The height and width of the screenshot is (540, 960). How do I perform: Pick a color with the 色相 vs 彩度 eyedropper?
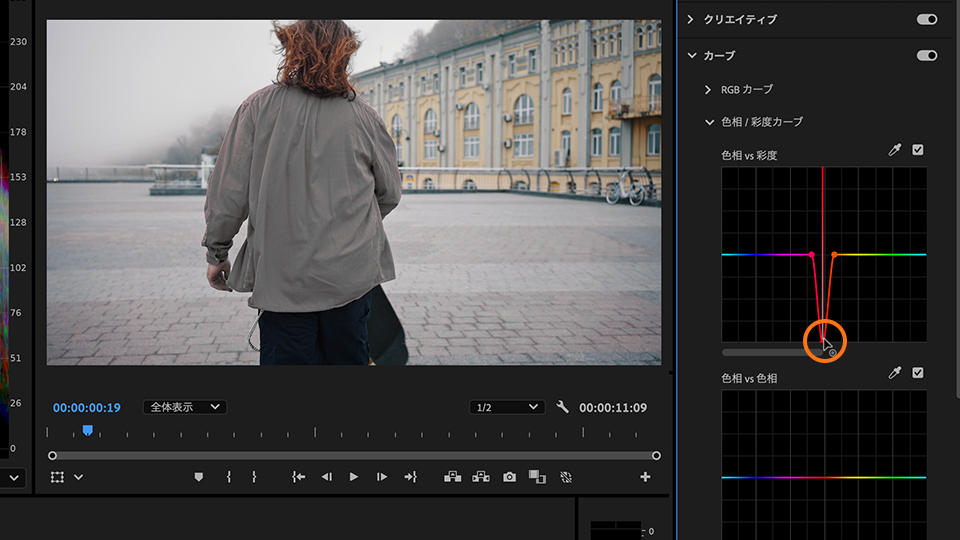(895, 150)
